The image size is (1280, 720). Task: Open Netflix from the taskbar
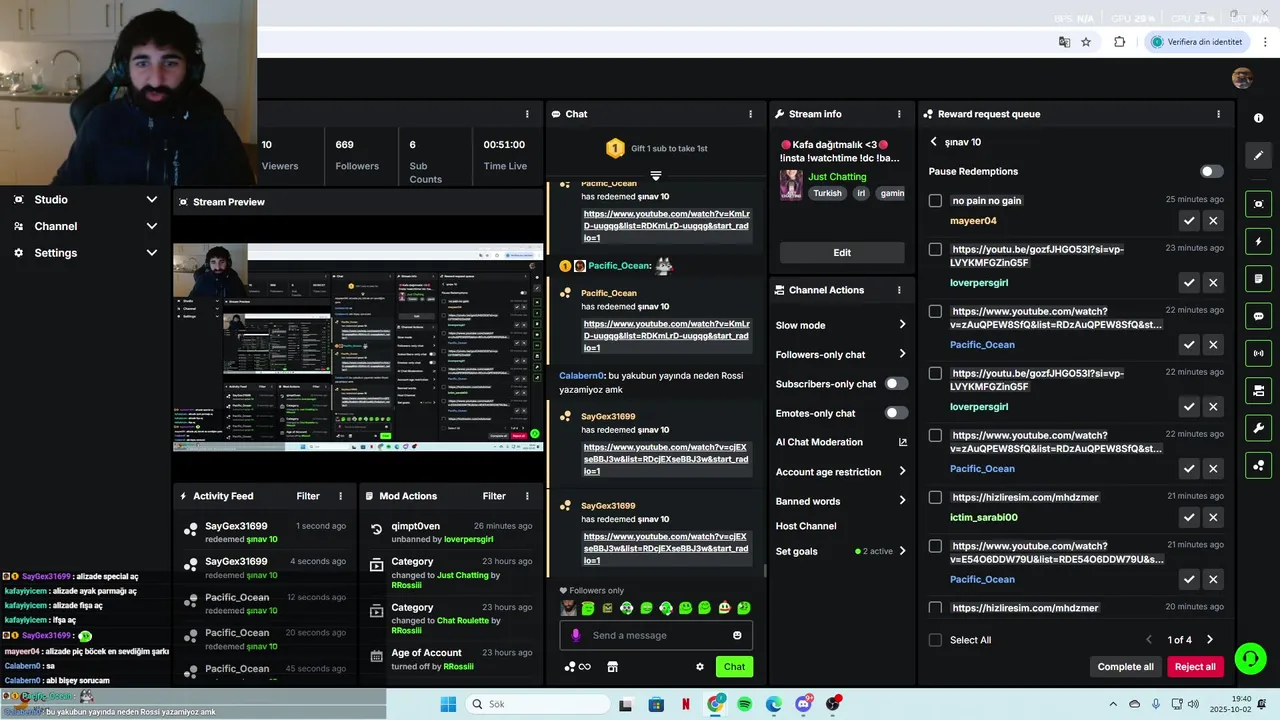pos(686,704)
